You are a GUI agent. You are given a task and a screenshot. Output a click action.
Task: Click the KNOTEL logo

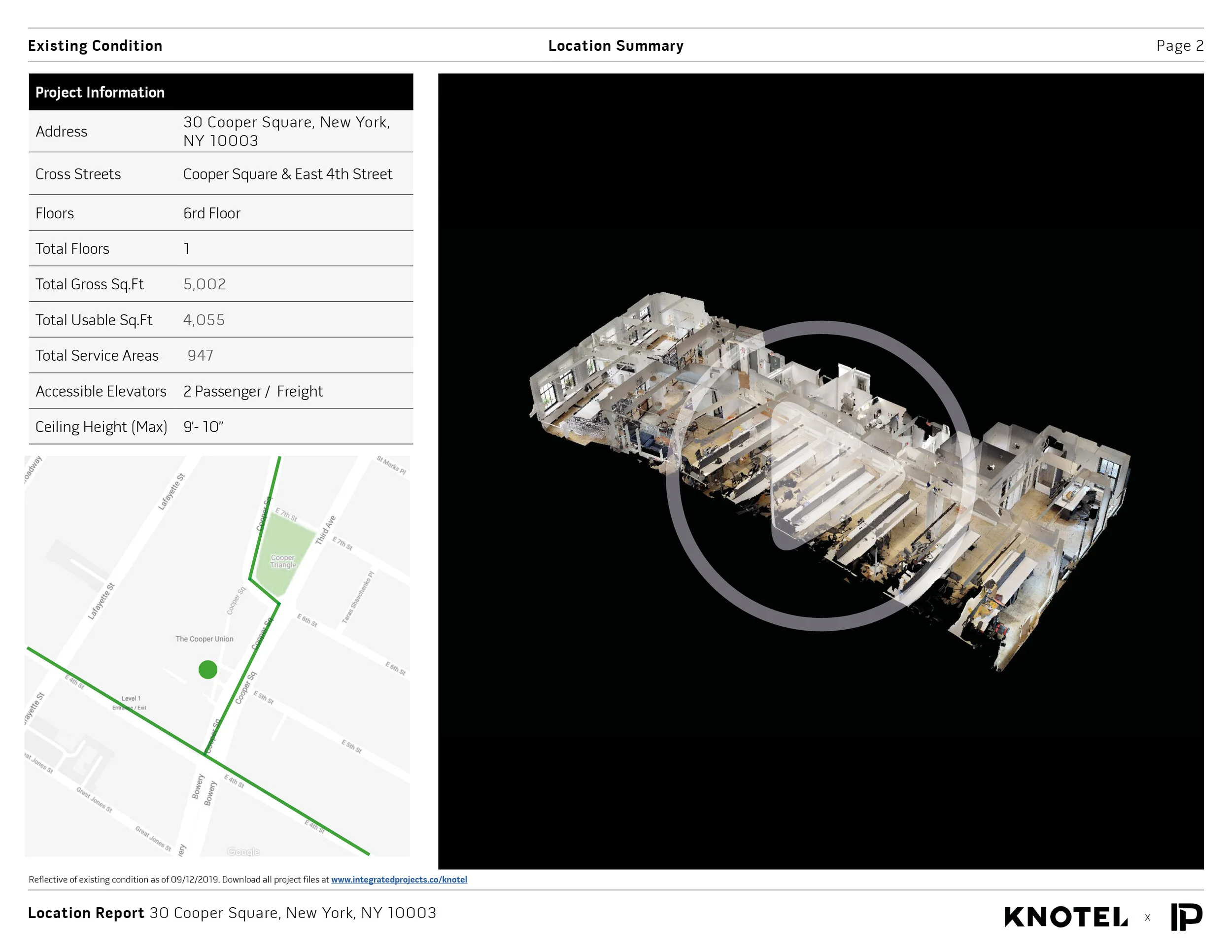pyautogui.click(x=1065, y=917)
